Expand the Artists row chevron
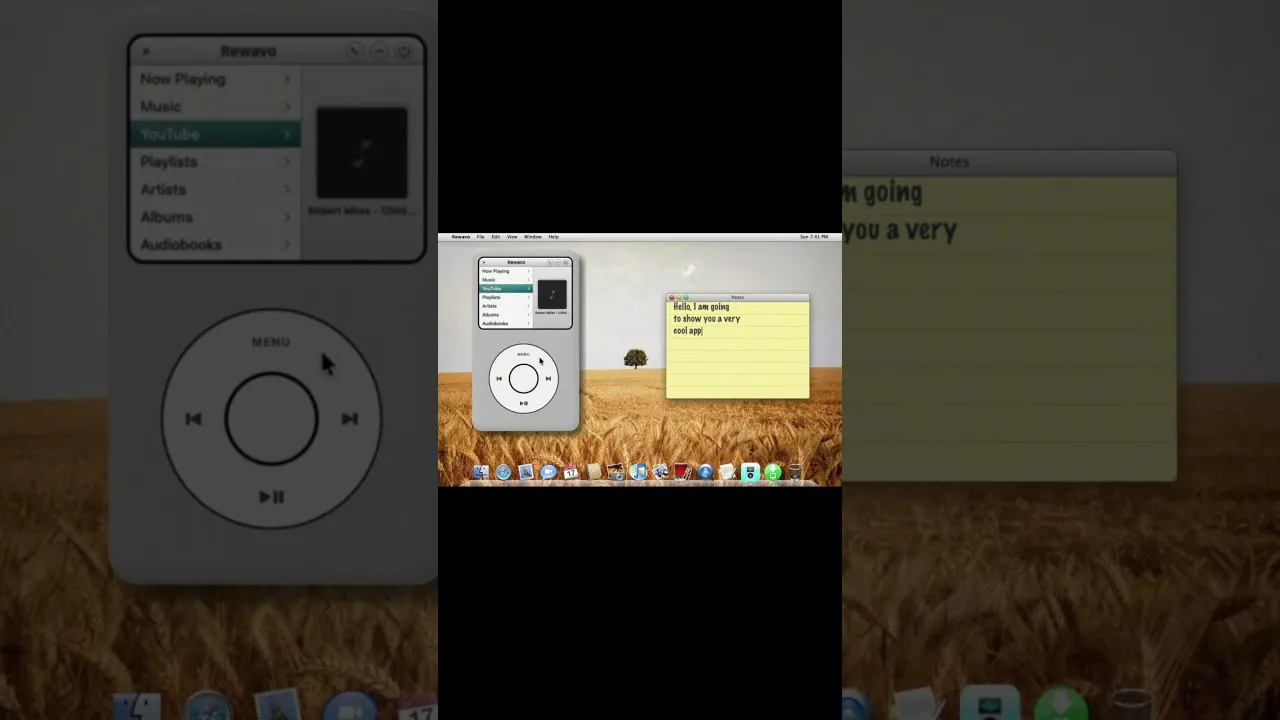Screen dimensions: 1280x720 pyautogui.click(x=529, y=306)
